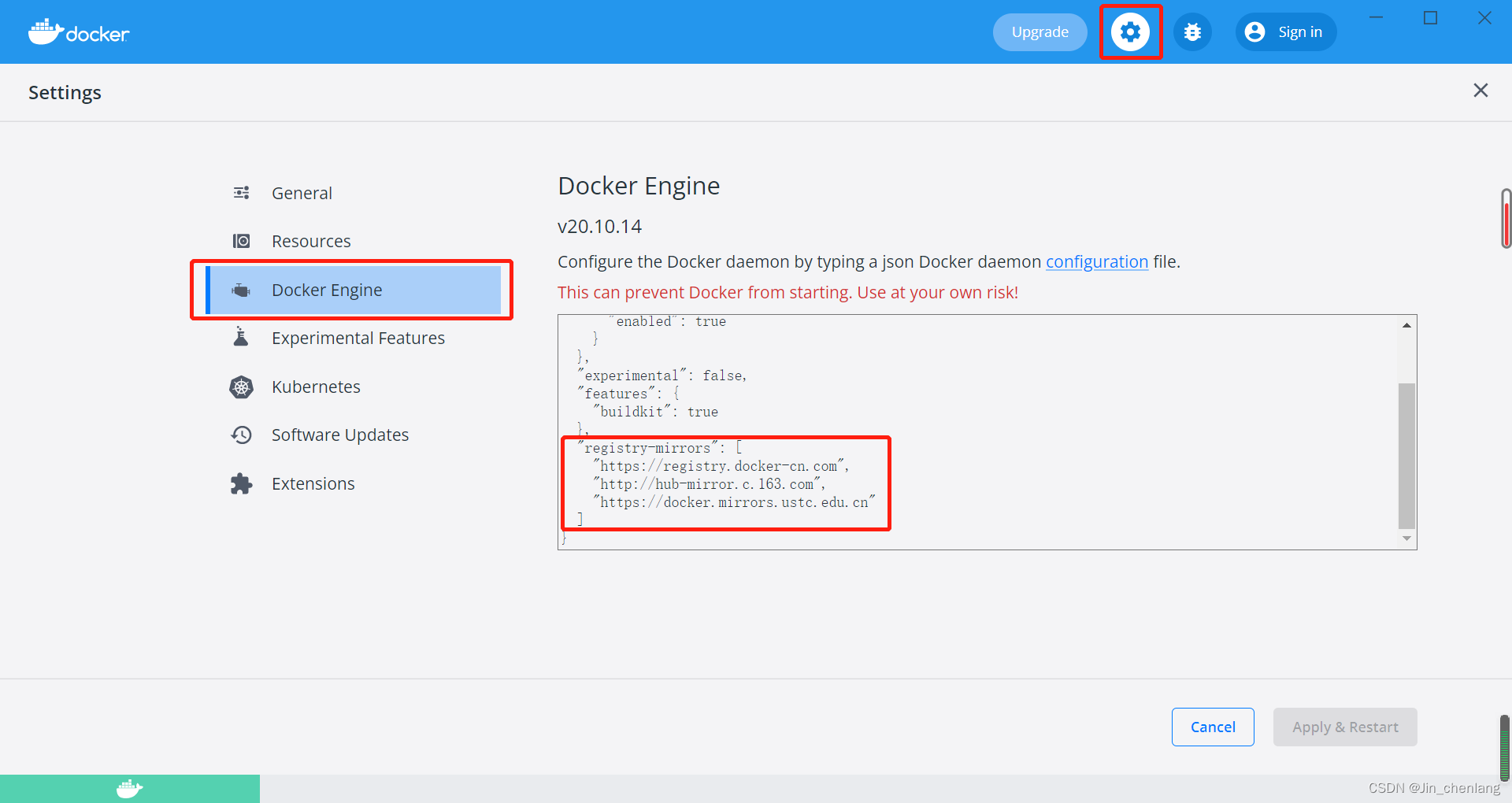Open troubleshoot via the bug icon
The image size is (1512, 803).
[1192, 32]
